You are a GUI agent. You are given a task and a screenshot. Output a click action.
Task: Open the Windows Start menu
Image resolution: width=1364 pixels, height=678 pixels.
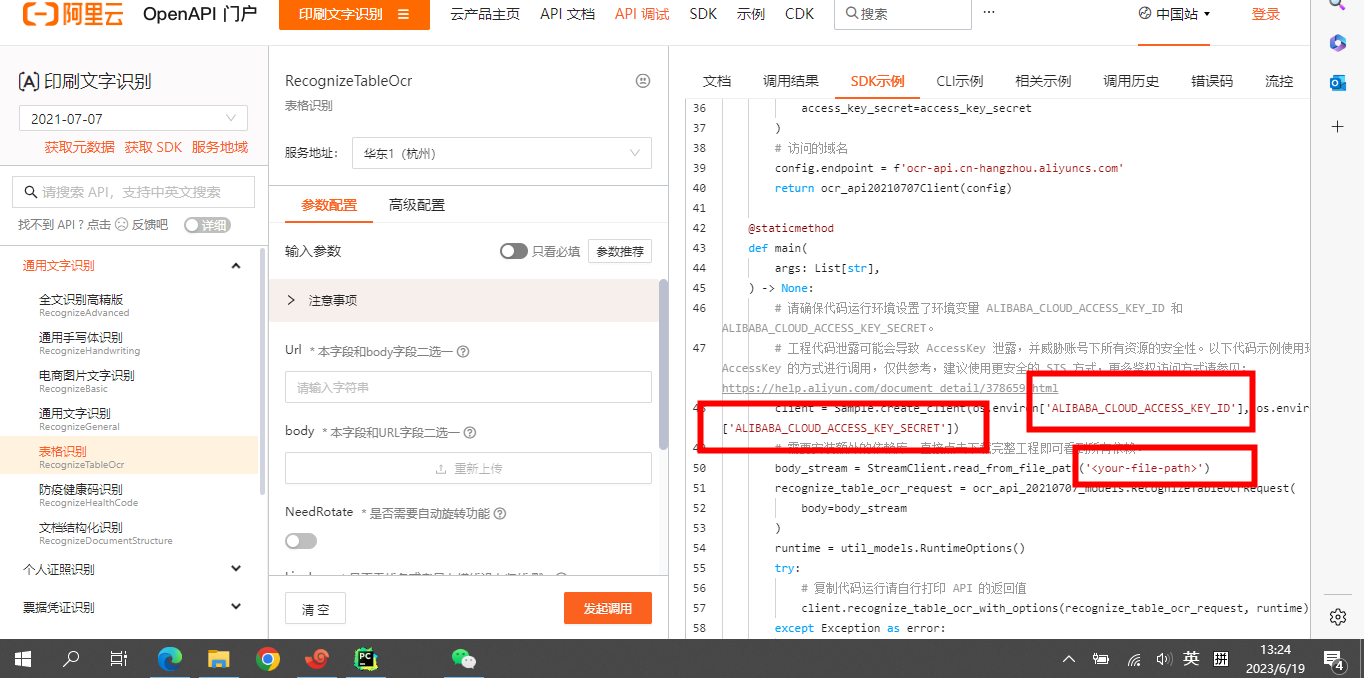[23, 658]
